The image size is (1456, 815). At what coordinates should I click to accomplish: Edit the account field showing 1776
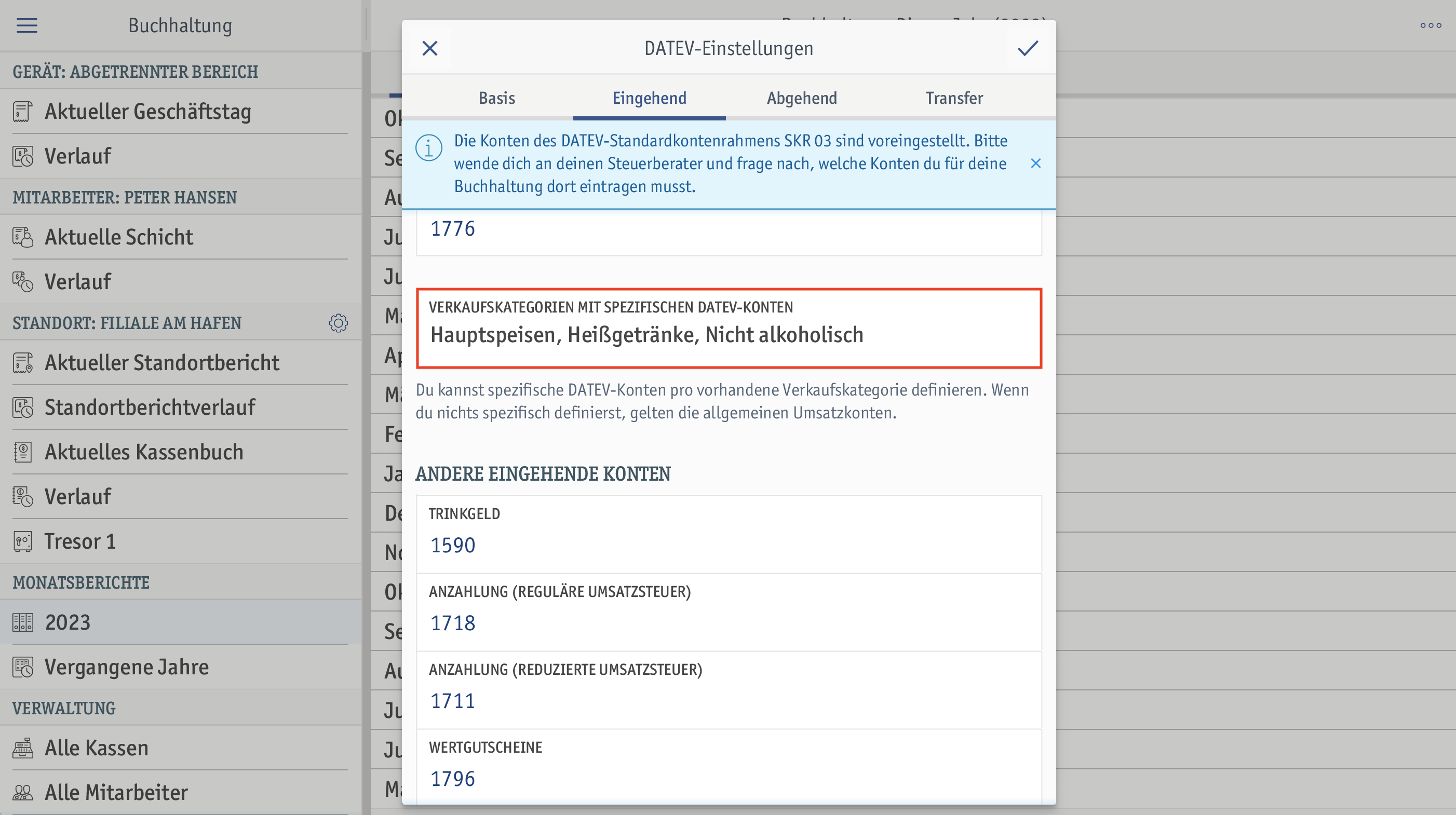coord(729,232)
